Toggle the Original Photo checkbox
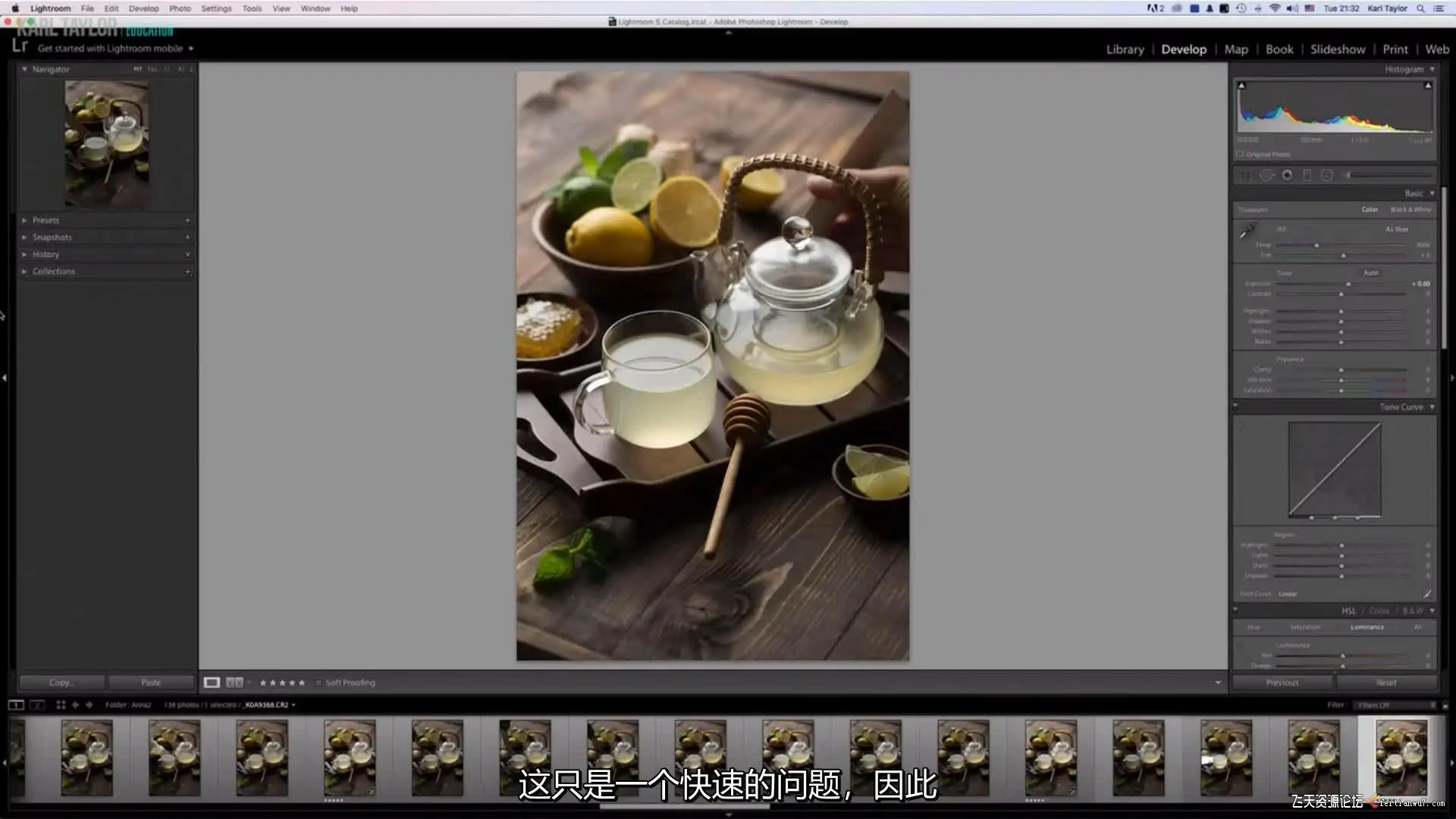1456x819 pixels. click(1240, 154)
